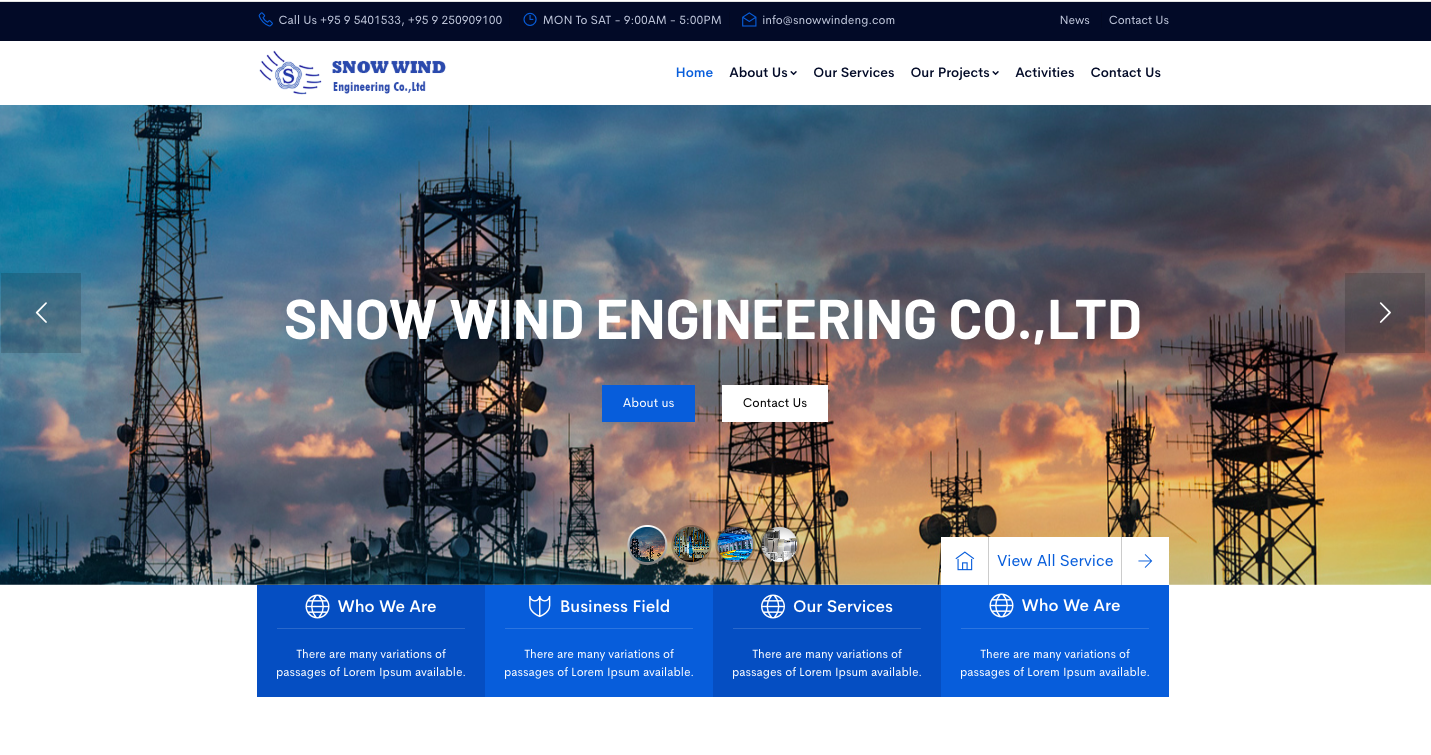
Task: Click the shield icon beside Business Field
Action: pos(540,606)
